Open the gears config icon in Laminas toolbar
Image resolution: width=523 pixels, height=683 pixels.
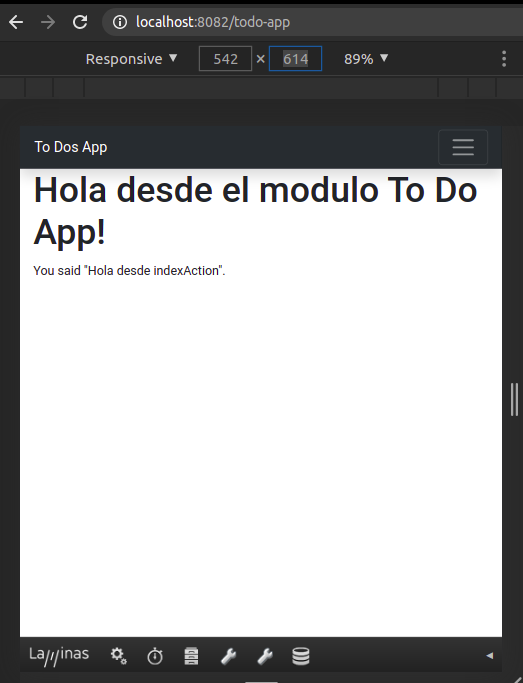click(x=118, y=656)
